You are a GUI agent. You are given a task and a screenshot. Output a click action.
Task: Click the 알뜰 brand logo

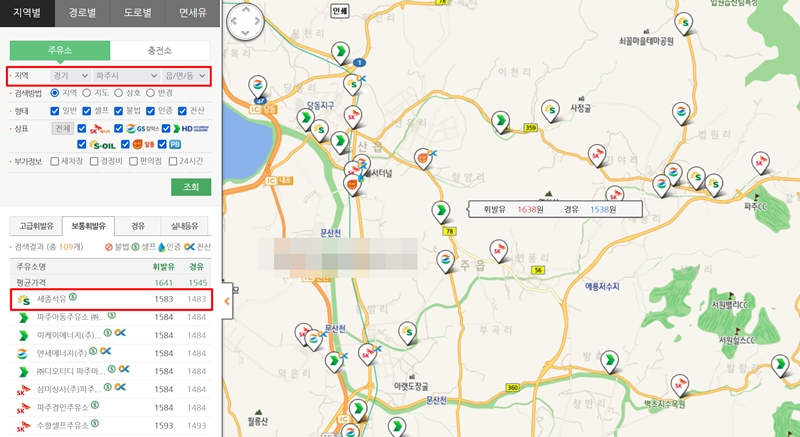pos(144,145)
